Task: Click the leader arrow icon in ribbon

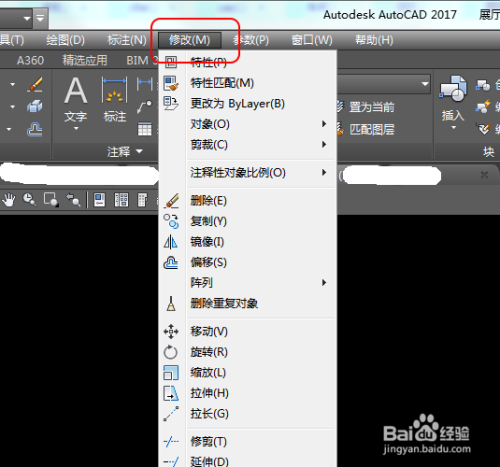Action: tap(144, 107)
